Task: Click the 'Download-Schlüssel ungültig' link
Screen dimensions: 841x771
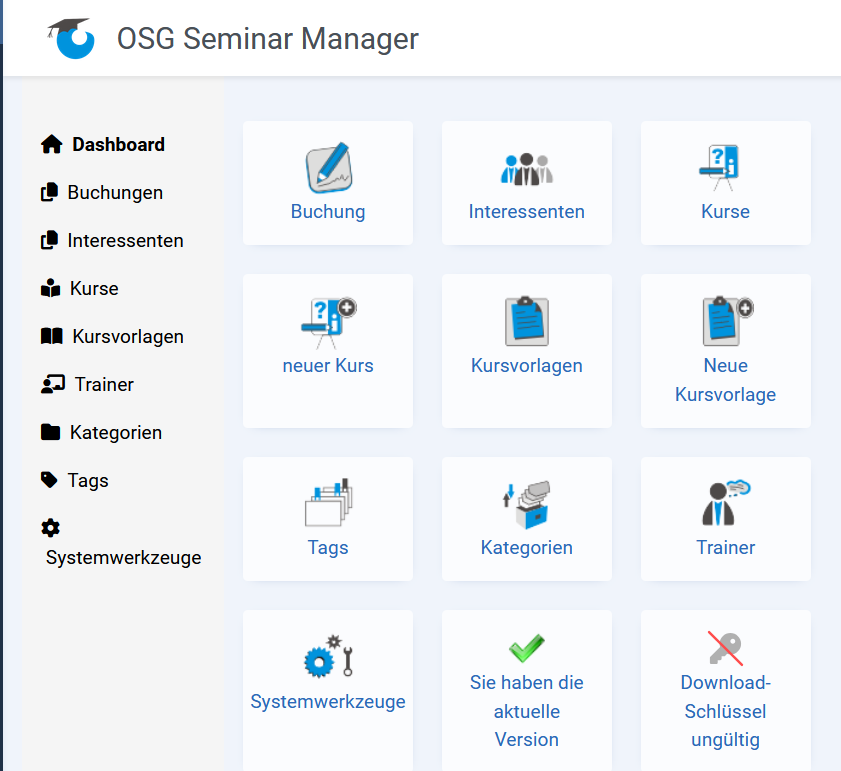Action: 725,711
